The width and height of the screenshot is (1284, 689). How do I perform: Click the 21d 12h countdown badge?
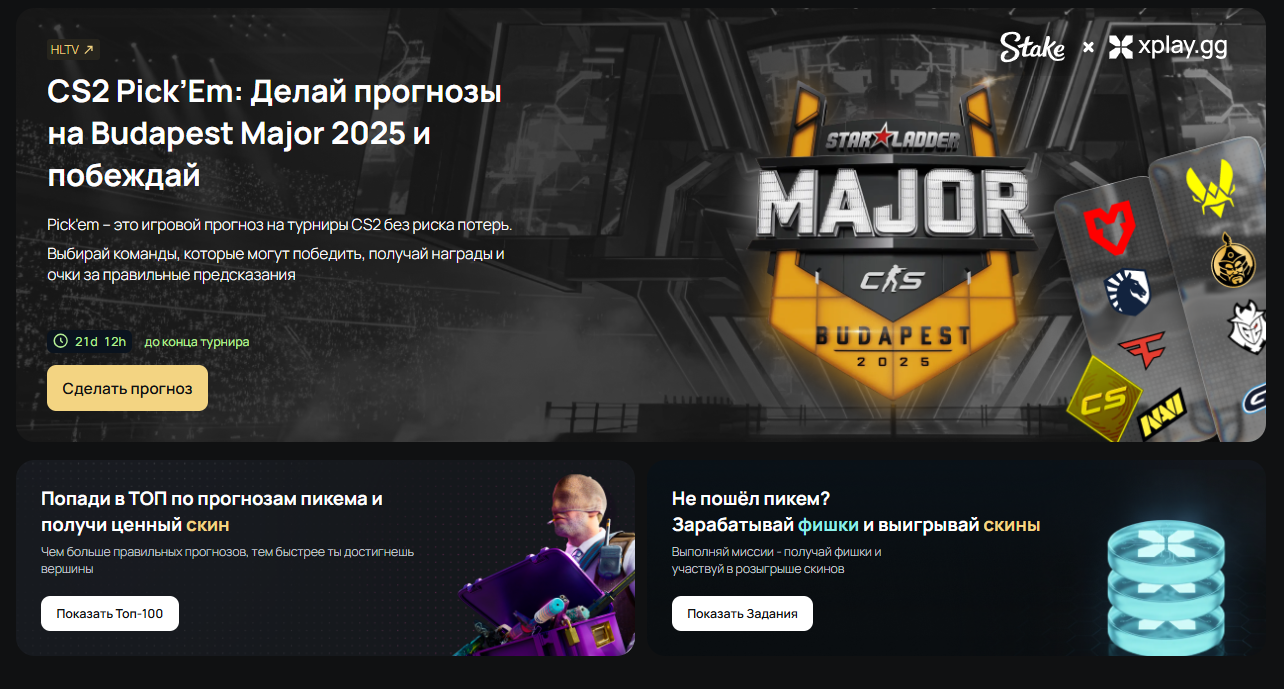(x=90, y=341)
